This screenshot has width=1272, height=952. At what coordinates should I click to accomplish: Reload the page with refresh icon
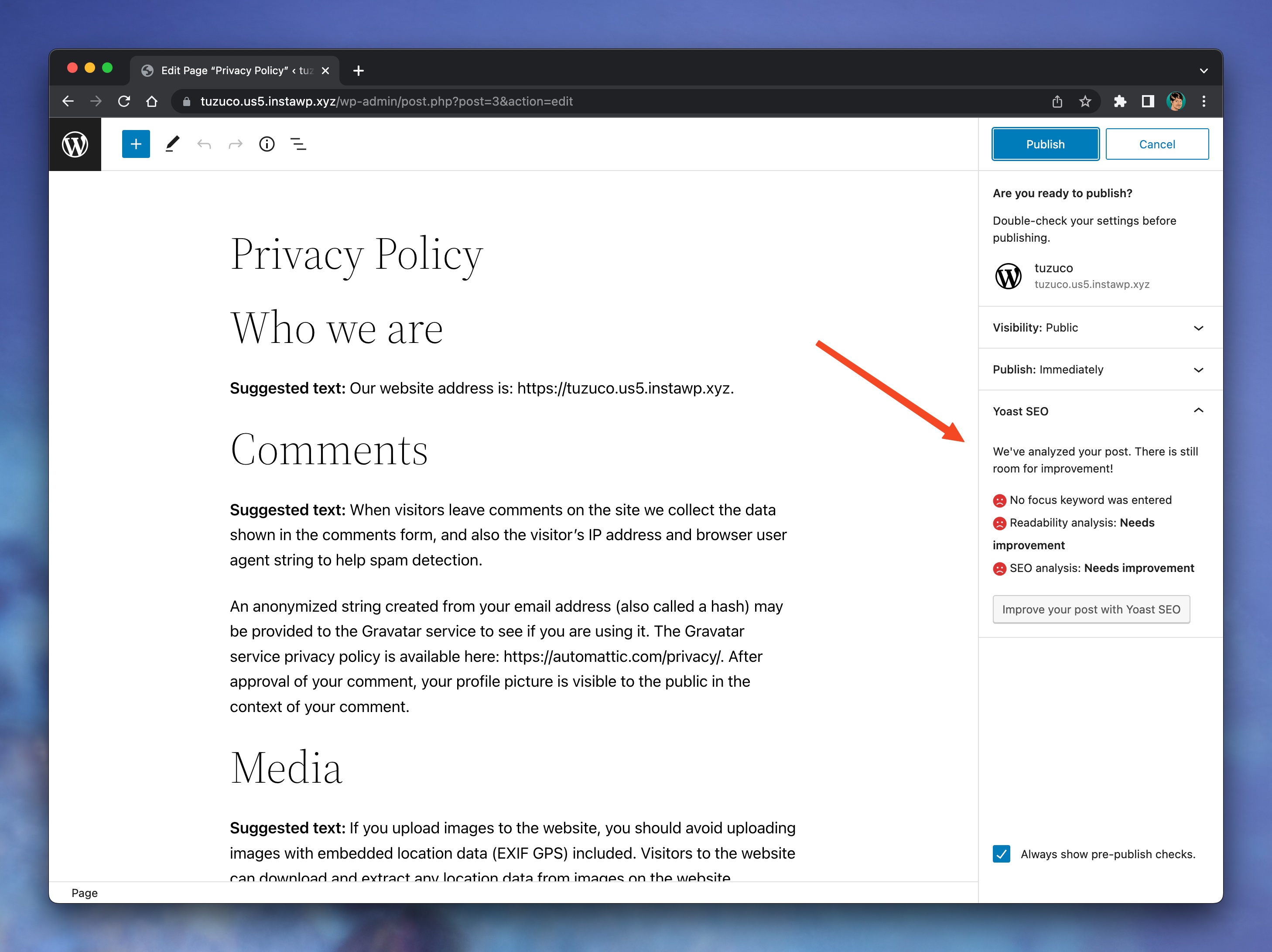point(123,101)
